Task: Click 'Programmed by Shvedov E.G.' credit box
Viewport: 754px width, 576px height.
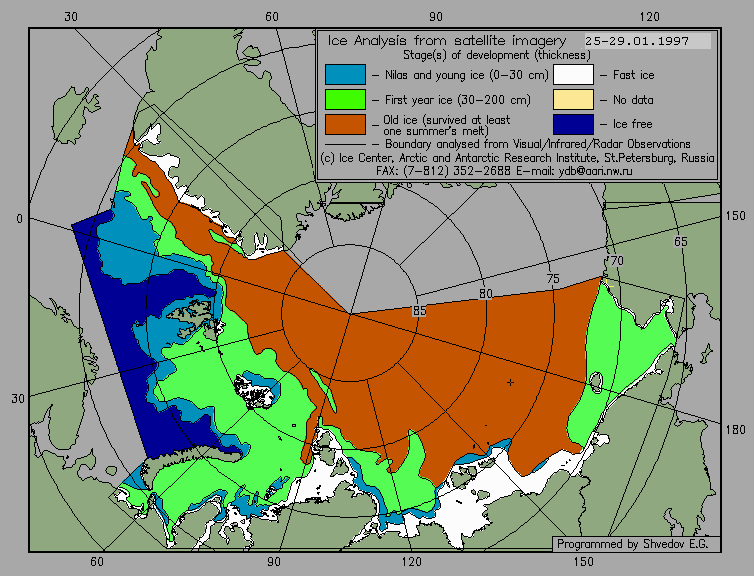Action: pyautogui.click(x=636, y=544)
